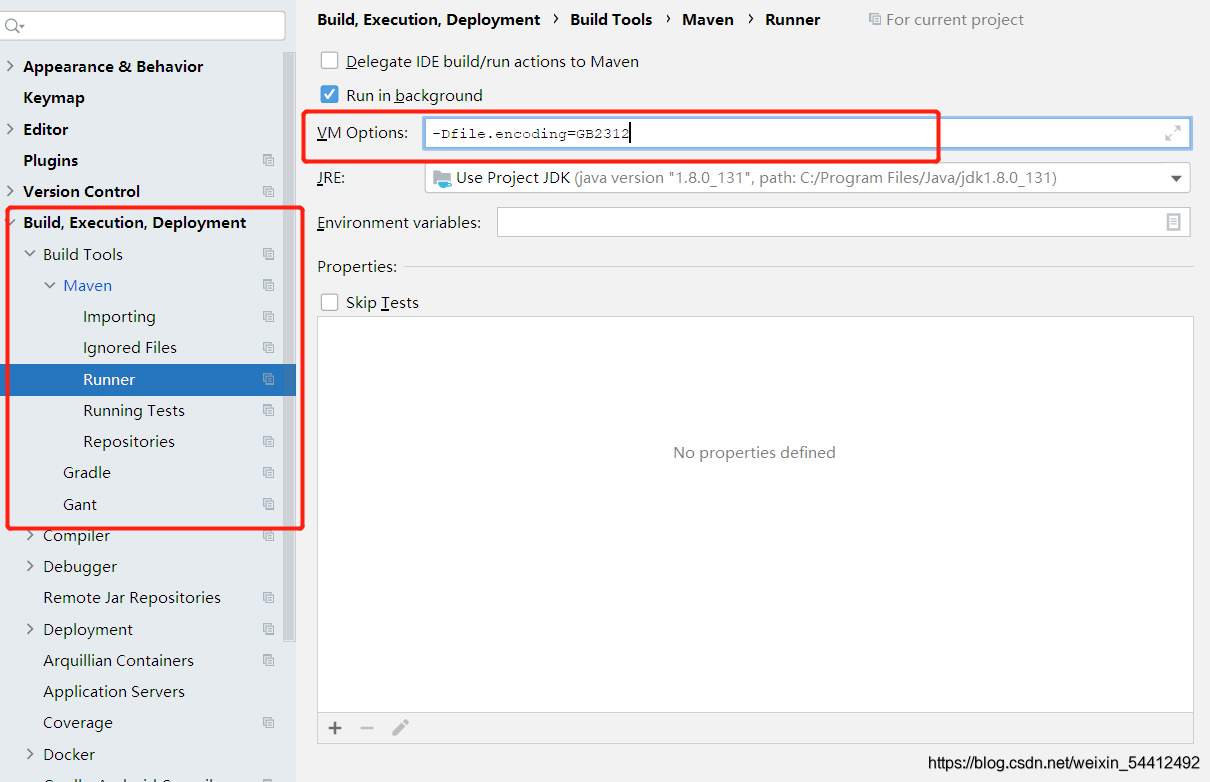The image size is (1210, 782).
Task: Click the Build Tools breadcrumb
Action: pos(611,19)
